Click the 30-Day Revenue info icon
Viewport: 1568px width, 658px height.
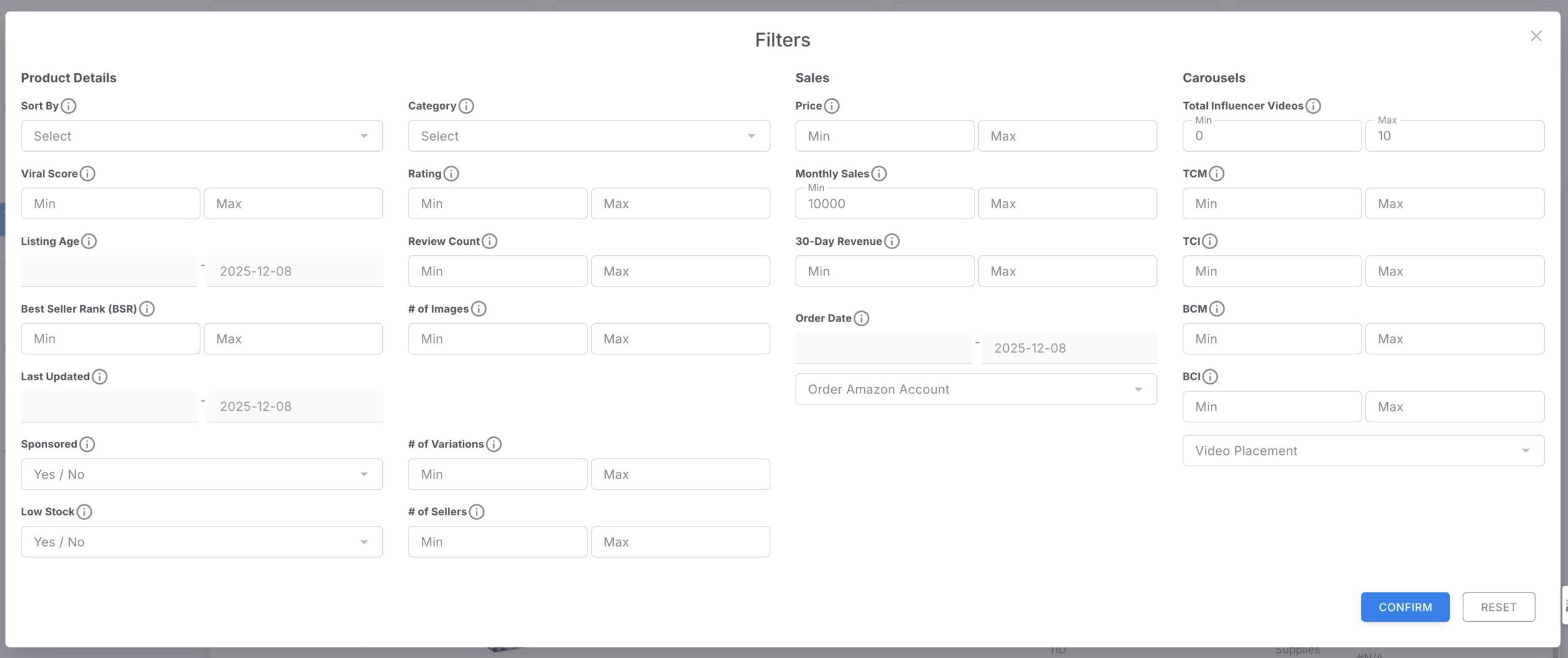[x=891, y=241]
